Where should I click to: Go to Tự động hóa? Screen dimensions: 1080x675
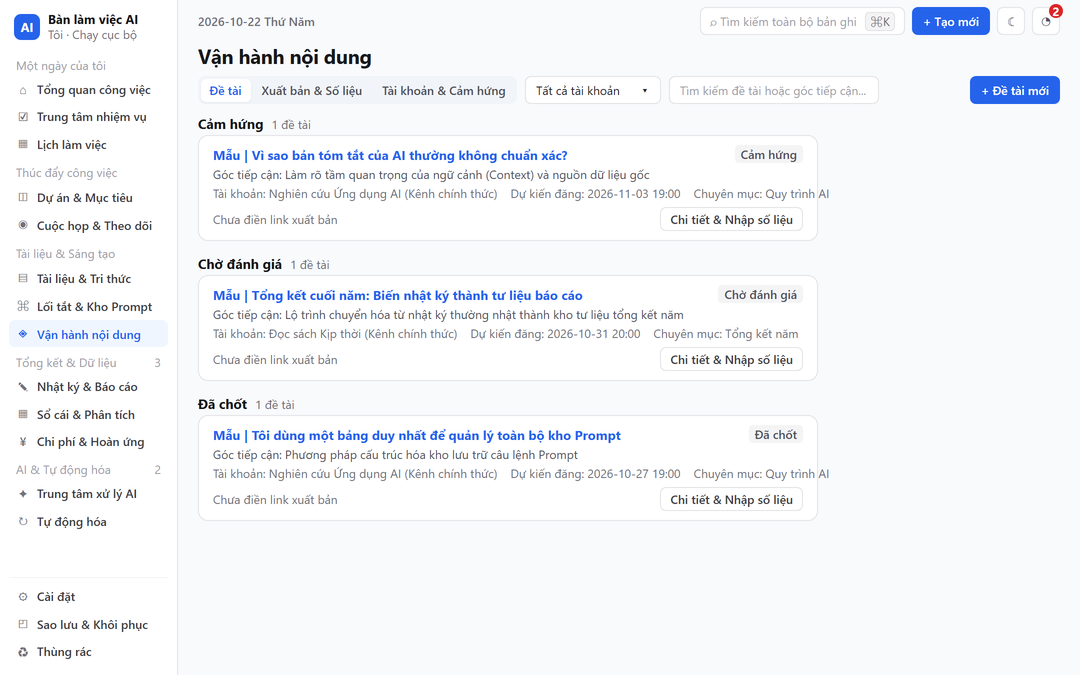tap(88, 521)
